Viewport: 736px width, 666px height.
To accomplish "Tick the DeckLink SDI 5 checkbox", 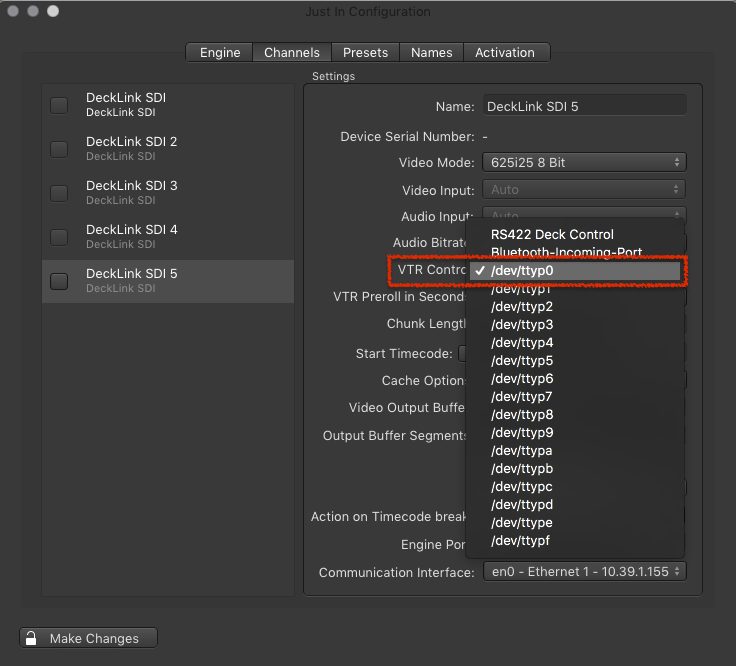I will click(x=59, y=281).
